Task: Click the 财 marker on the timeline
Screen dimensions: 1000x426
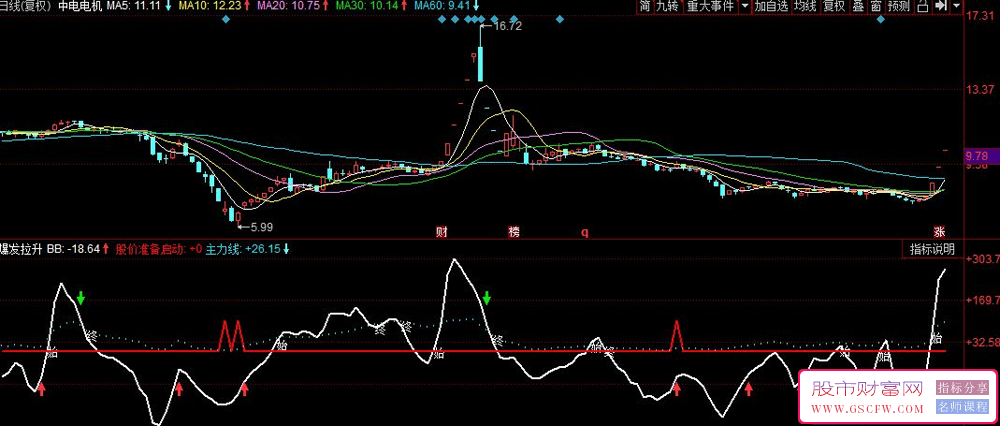Action: 440,231
